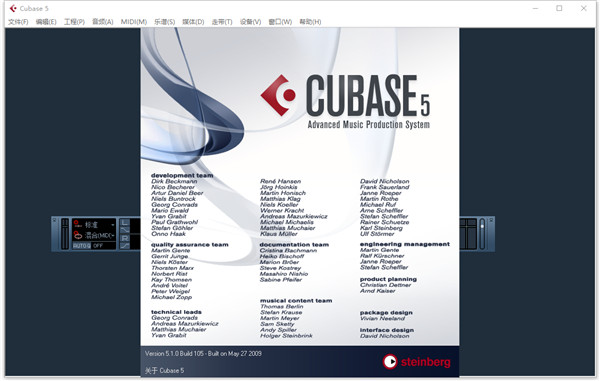
Task: Open the 乐谱(S) menu
Action: click(x=165, y=22)
